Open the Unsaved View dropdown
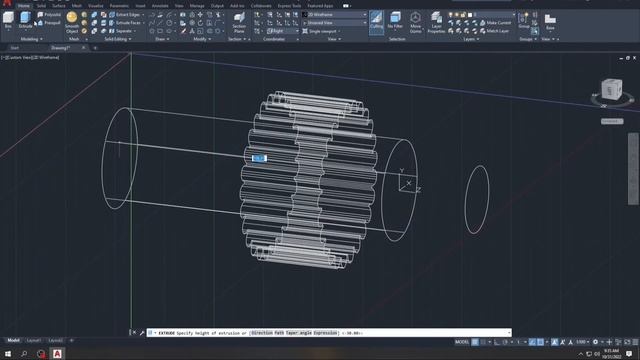 [x=335, y=23]
